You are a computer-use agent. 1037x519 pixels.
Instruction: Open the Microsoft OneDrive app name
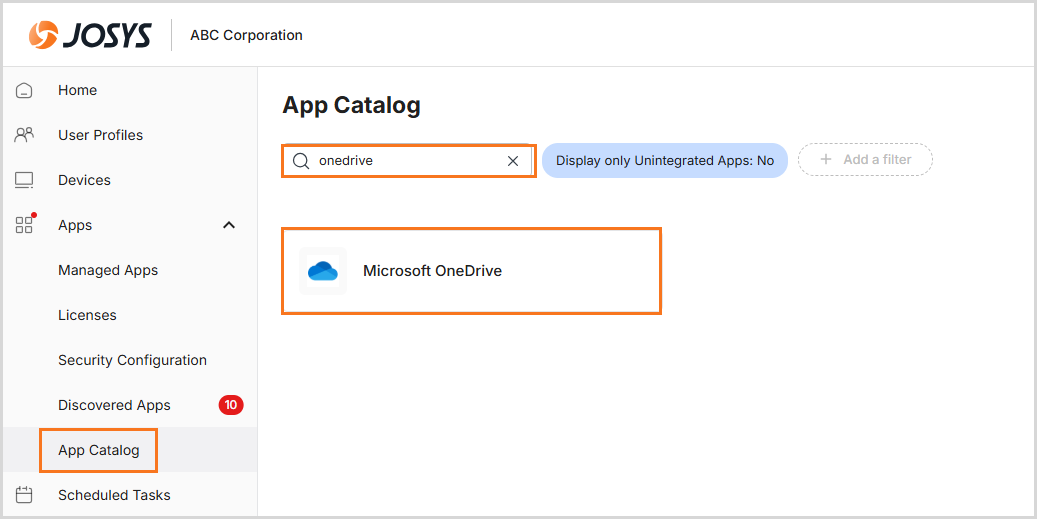point(433,271)
